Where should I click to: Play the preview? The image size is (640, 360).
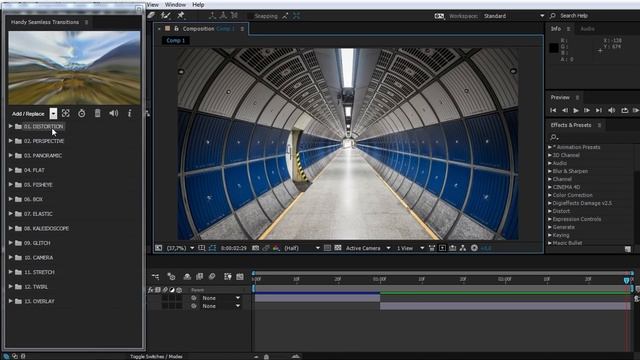576,110
